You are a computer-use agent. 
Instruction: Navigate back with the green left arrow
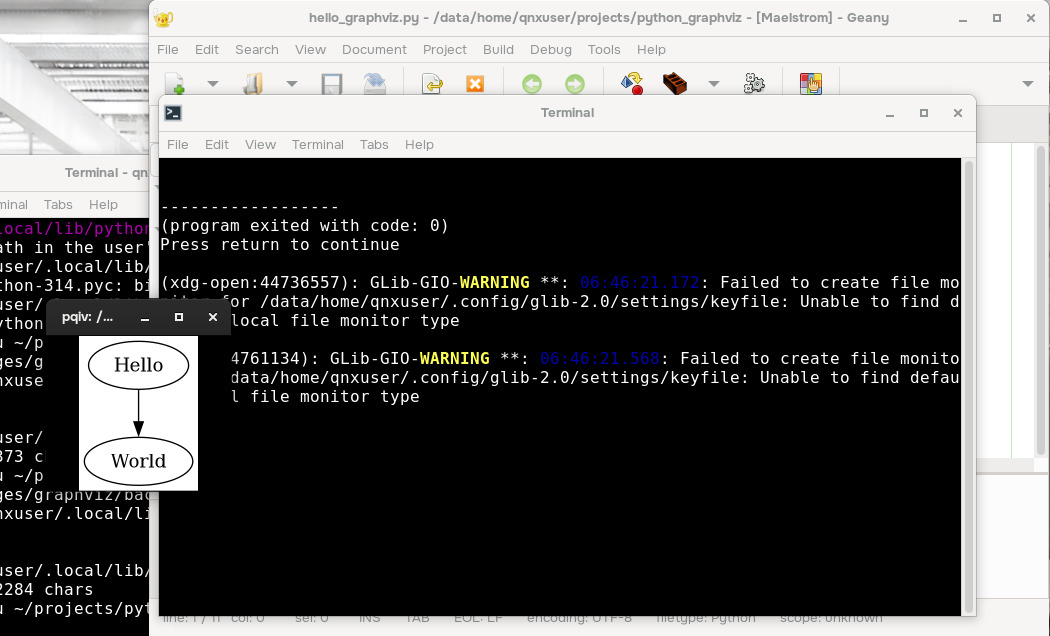click(x=532, y=84)
